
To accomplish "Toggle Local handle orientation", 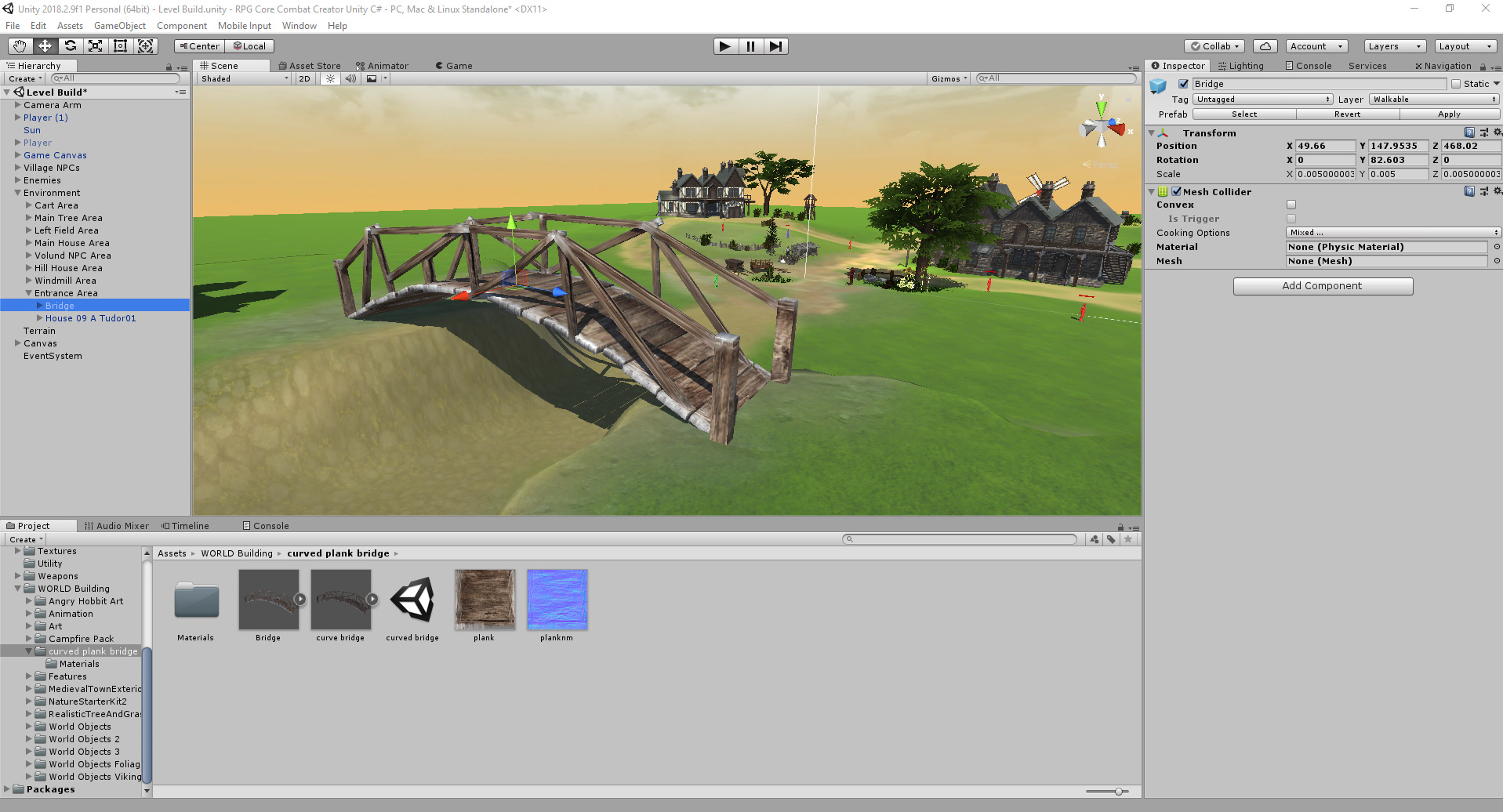I will coord(249,46).
